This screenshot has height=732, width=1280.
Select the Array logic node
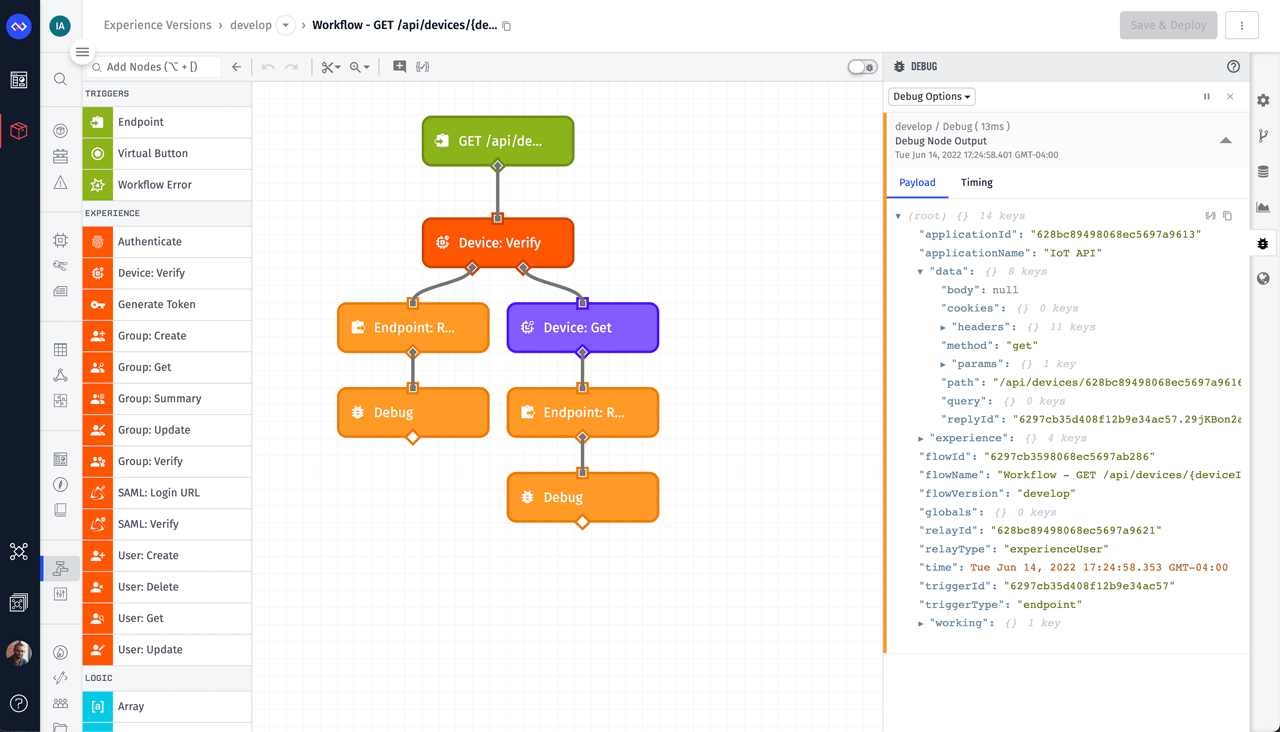pos(167,707)
